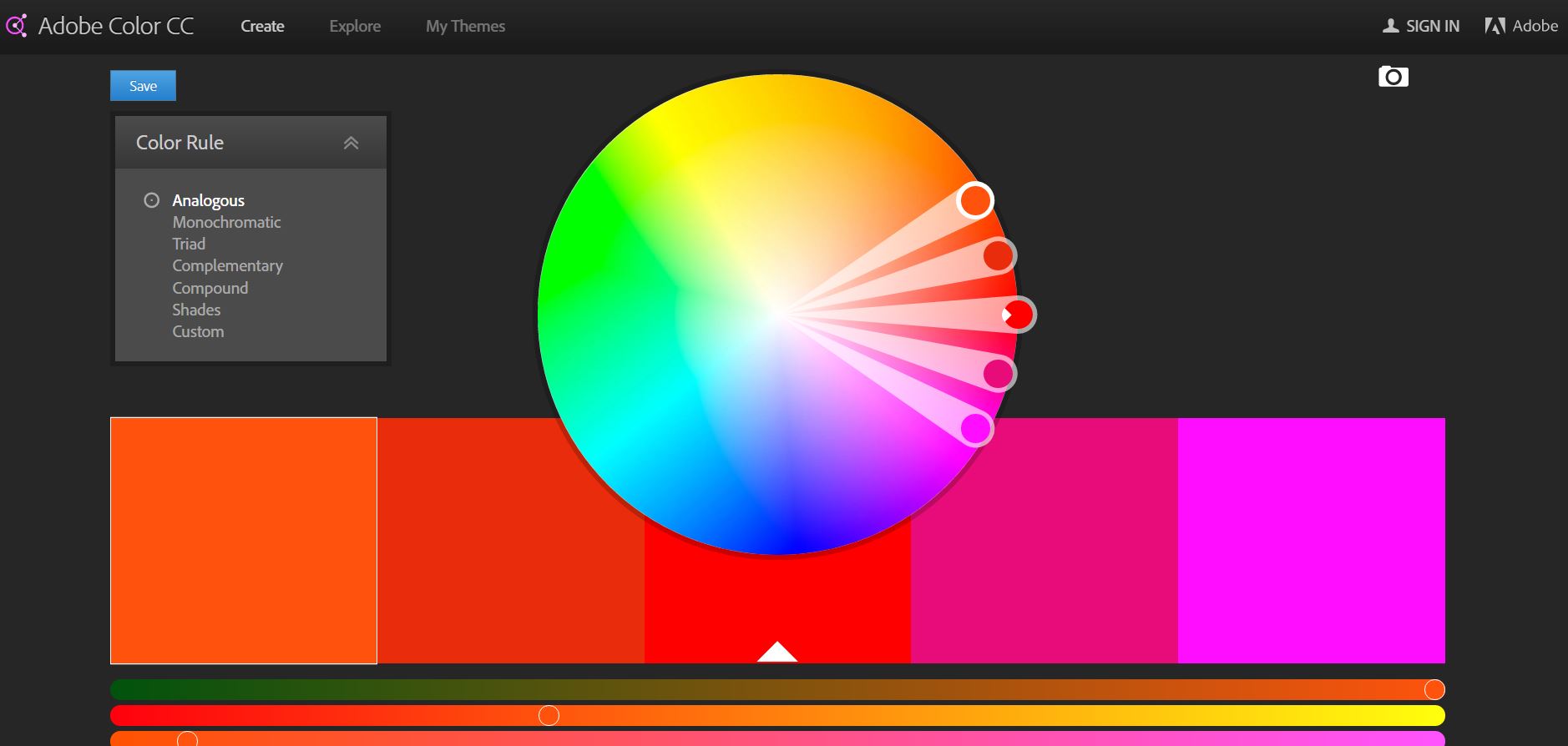
Task: Click the green-to-orange slider handle
Action: pyautogui.click(x=1434, y=689)
